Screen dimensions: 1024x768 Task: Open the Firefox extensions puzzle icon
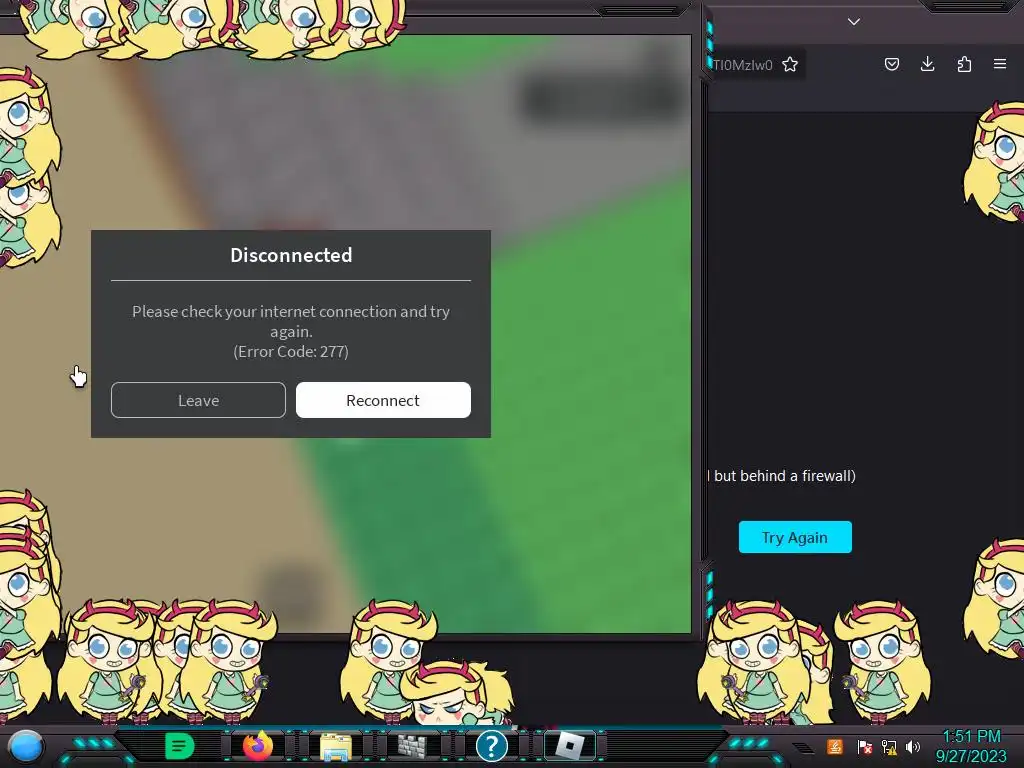[x=964, y=64]
